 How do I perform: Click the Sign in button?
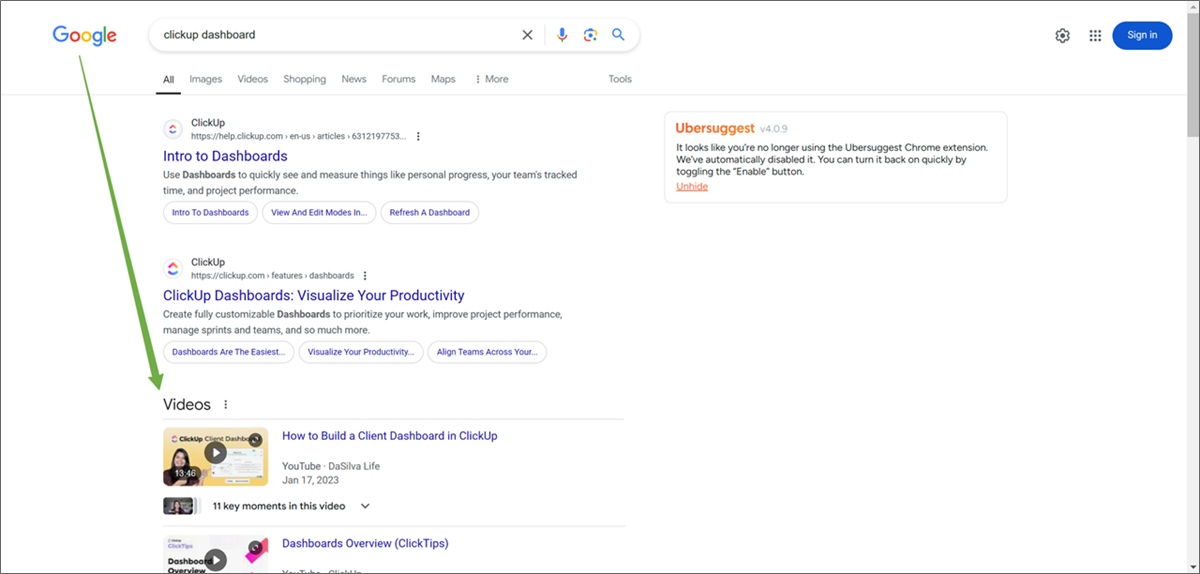[1142, 35]
